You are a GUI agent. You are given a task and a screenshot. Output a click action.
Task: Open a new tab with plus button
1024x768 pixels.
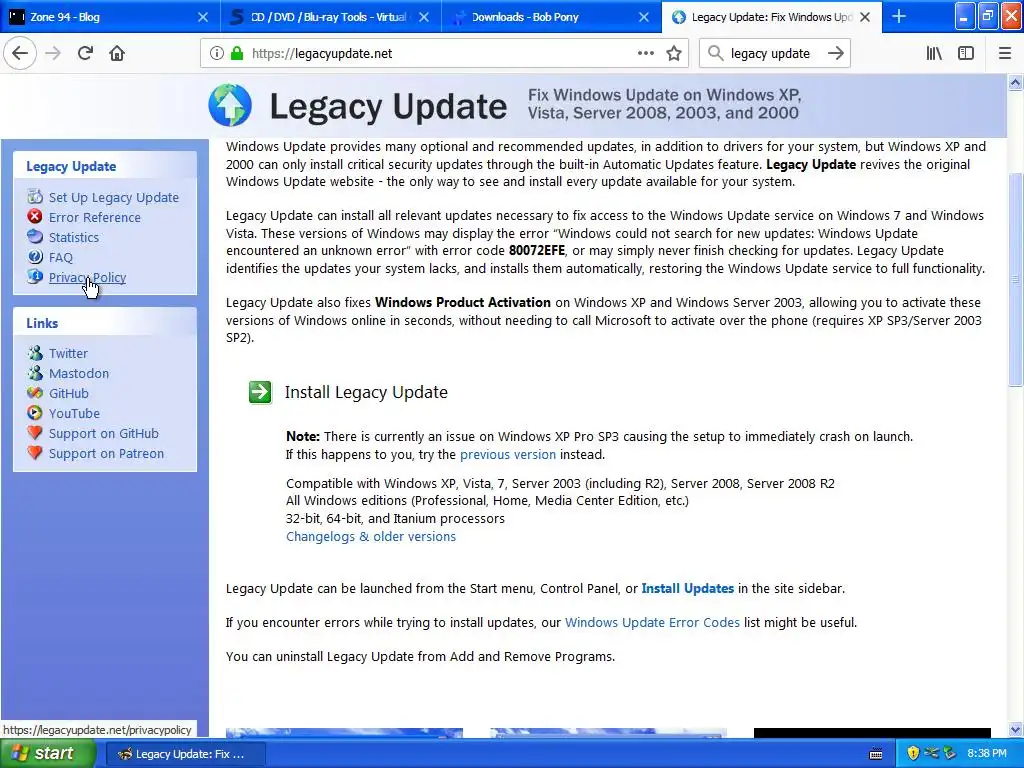coord(899,17)
